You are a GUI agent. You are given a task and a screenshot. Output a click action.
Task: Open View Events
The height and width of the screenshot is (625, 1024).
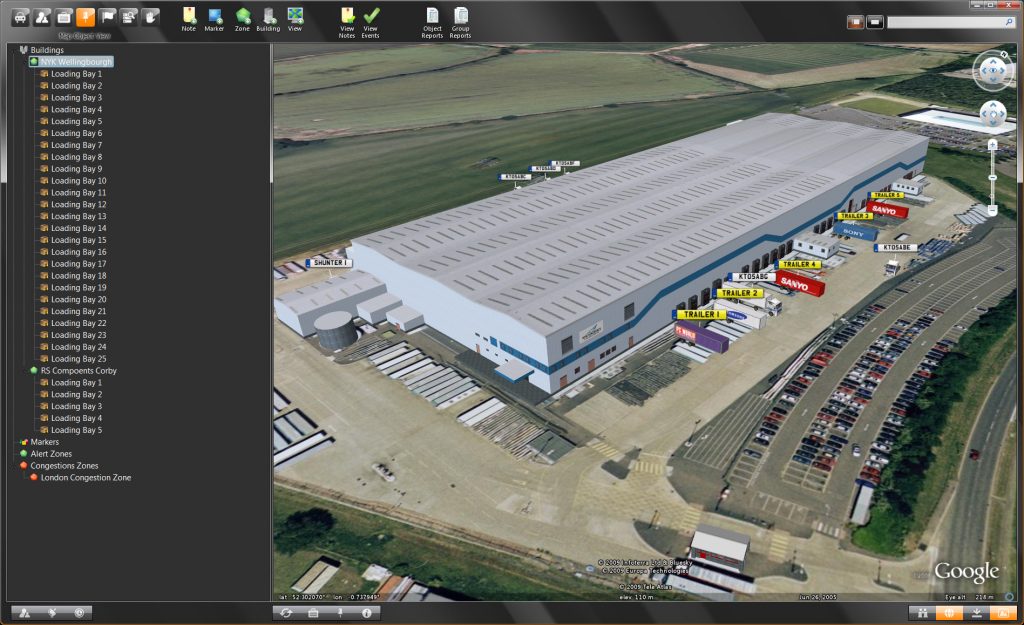pos(370,17)
